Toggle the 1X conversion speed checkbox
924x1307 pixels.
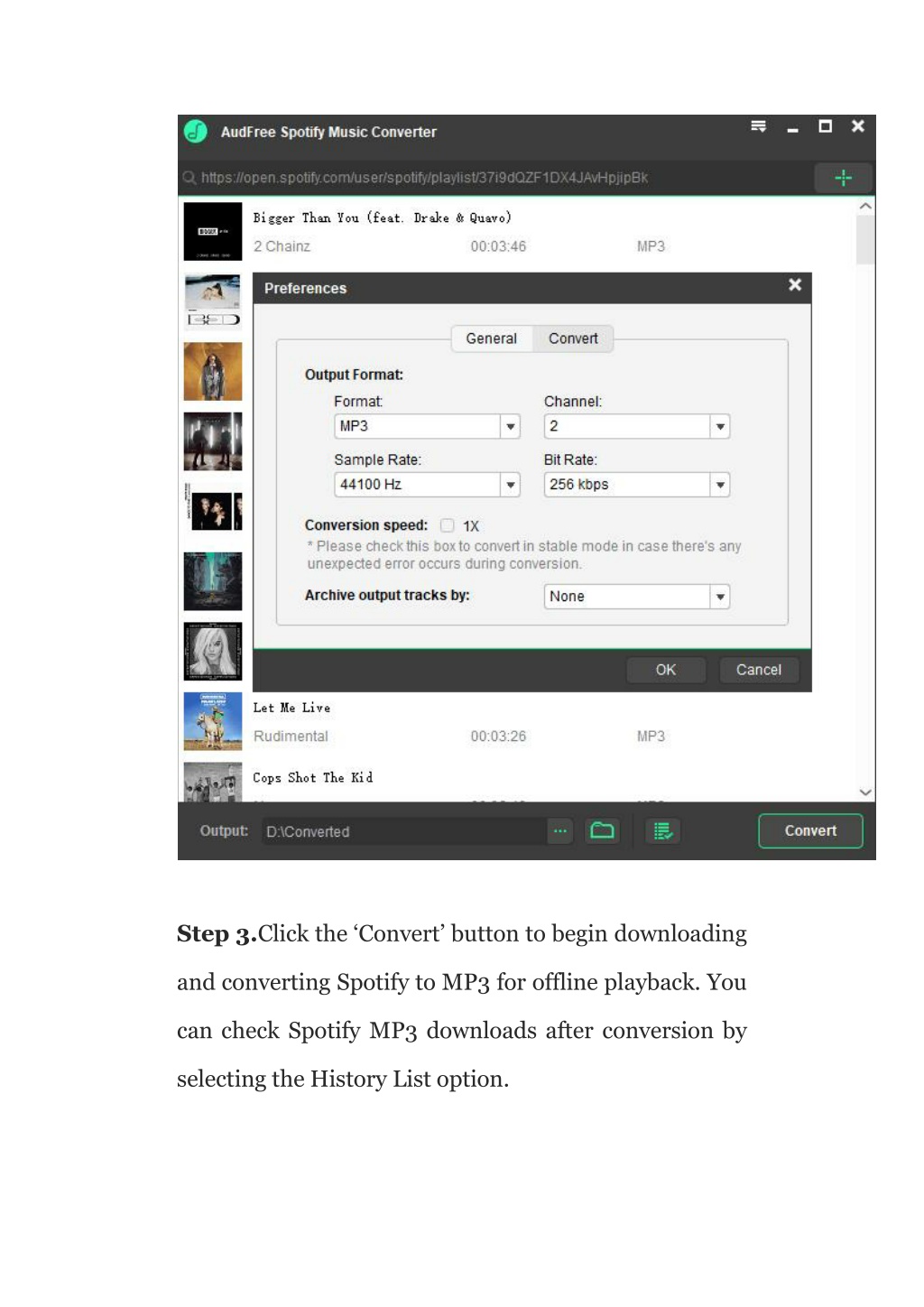point(448,525)
